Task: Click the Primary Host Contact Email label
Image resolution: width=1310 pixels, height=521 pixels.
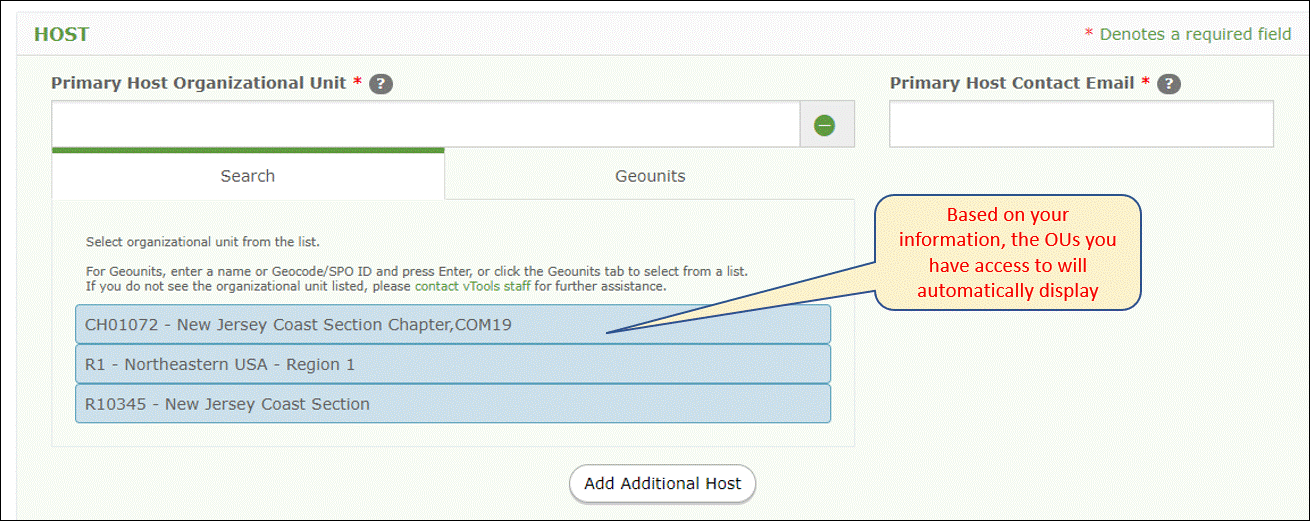Action: [1012, 83]
